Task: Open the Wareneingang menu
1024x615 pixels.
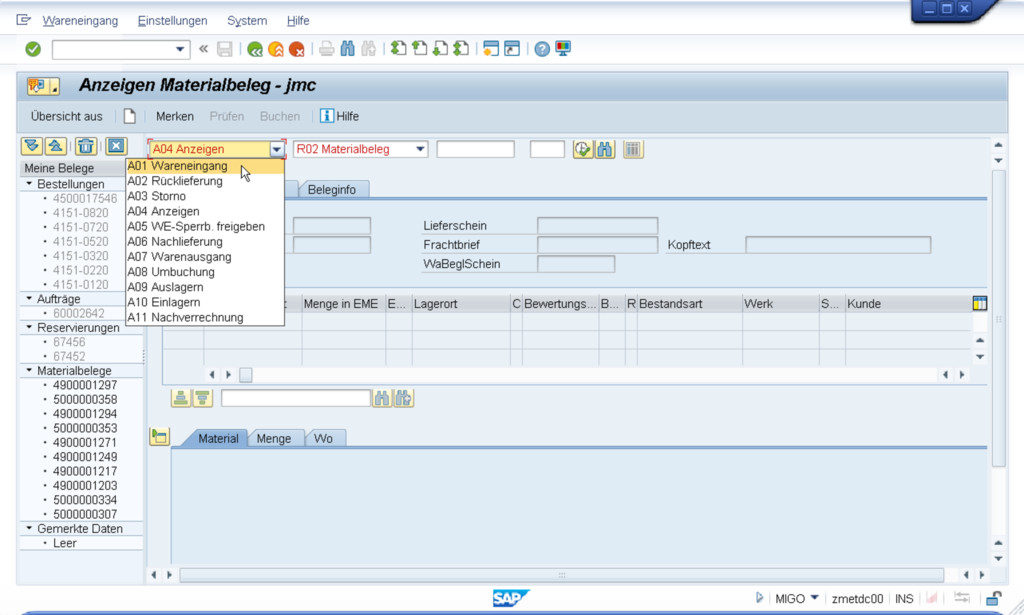Action: [81, 21]
